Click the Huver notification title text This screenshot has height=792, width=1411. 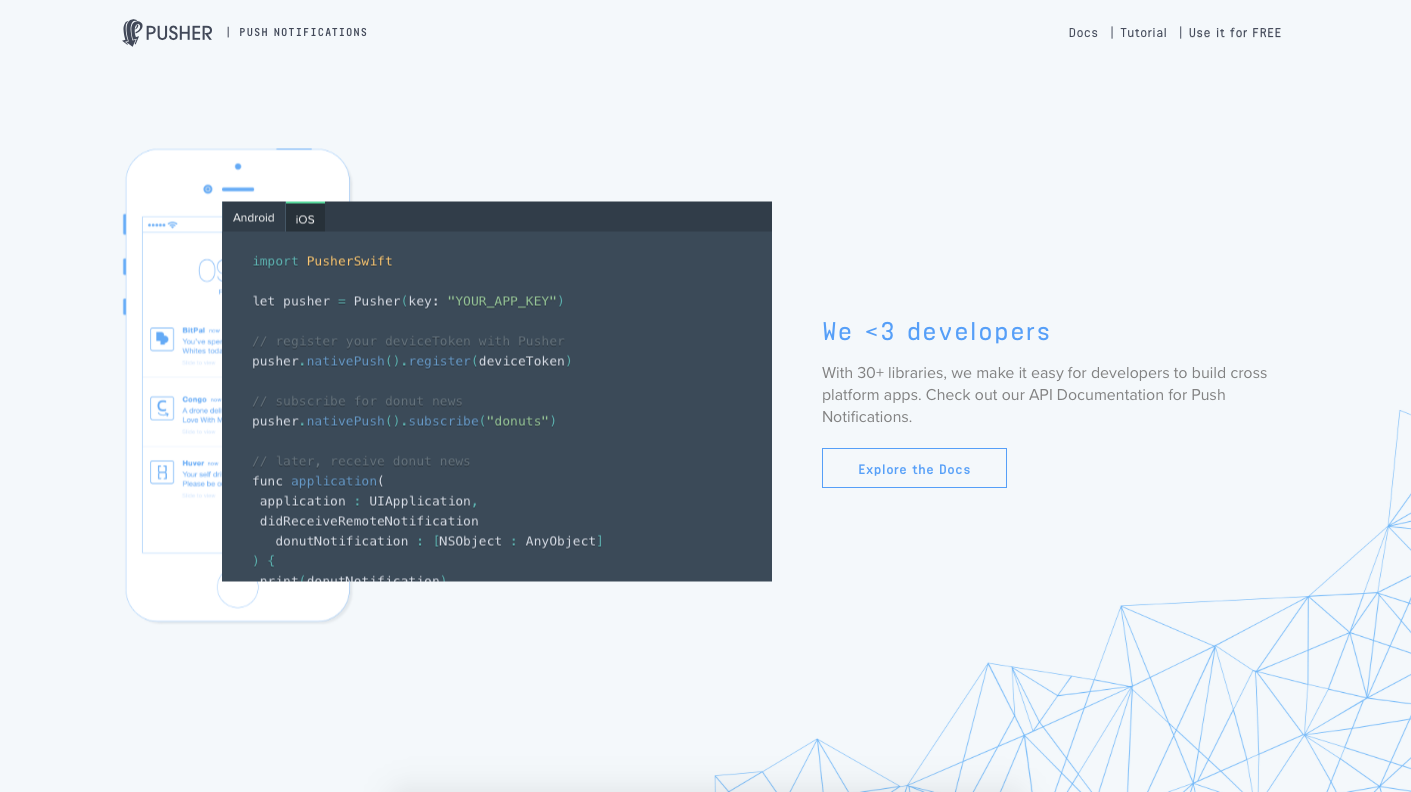click(x=193, y=463)
